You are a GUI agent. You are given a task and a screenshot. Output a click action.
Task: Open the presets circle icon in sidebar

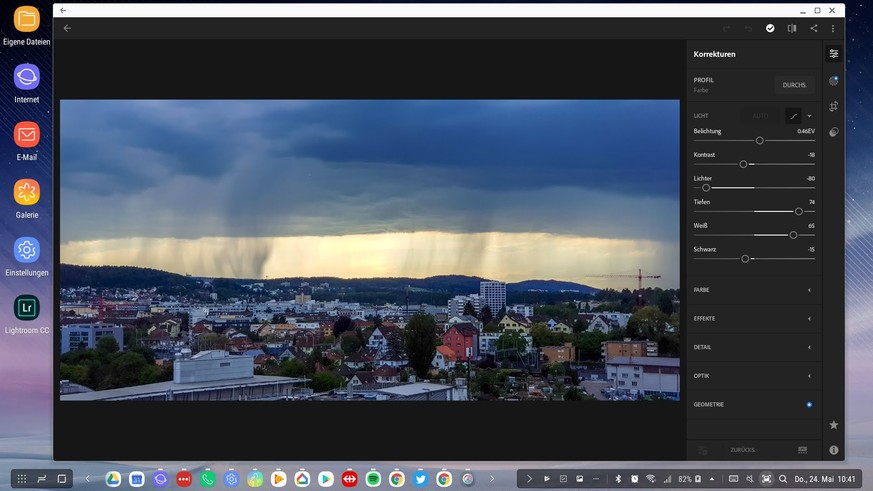pos(833,80)
